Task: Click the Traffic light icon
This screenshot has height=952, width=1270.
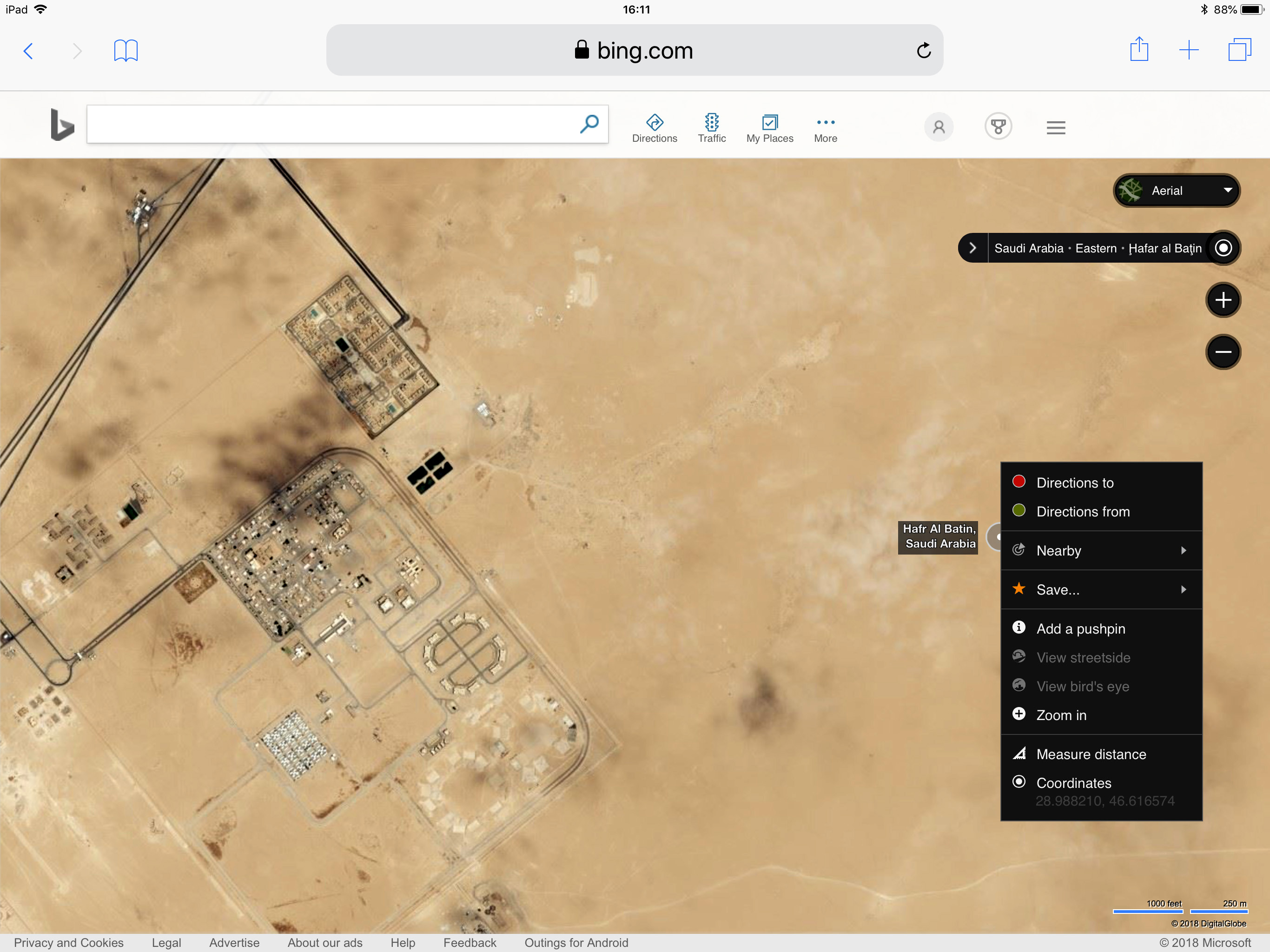Action: coord(711,122)
